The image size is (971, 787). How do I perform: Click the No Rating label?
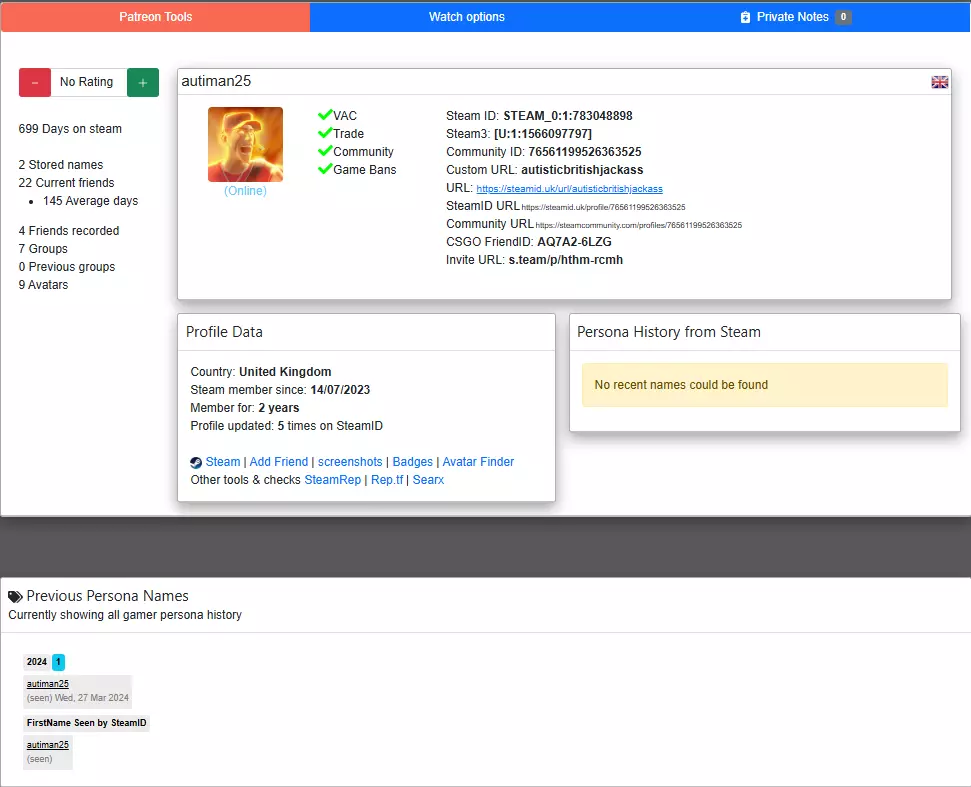pos(87,82)
